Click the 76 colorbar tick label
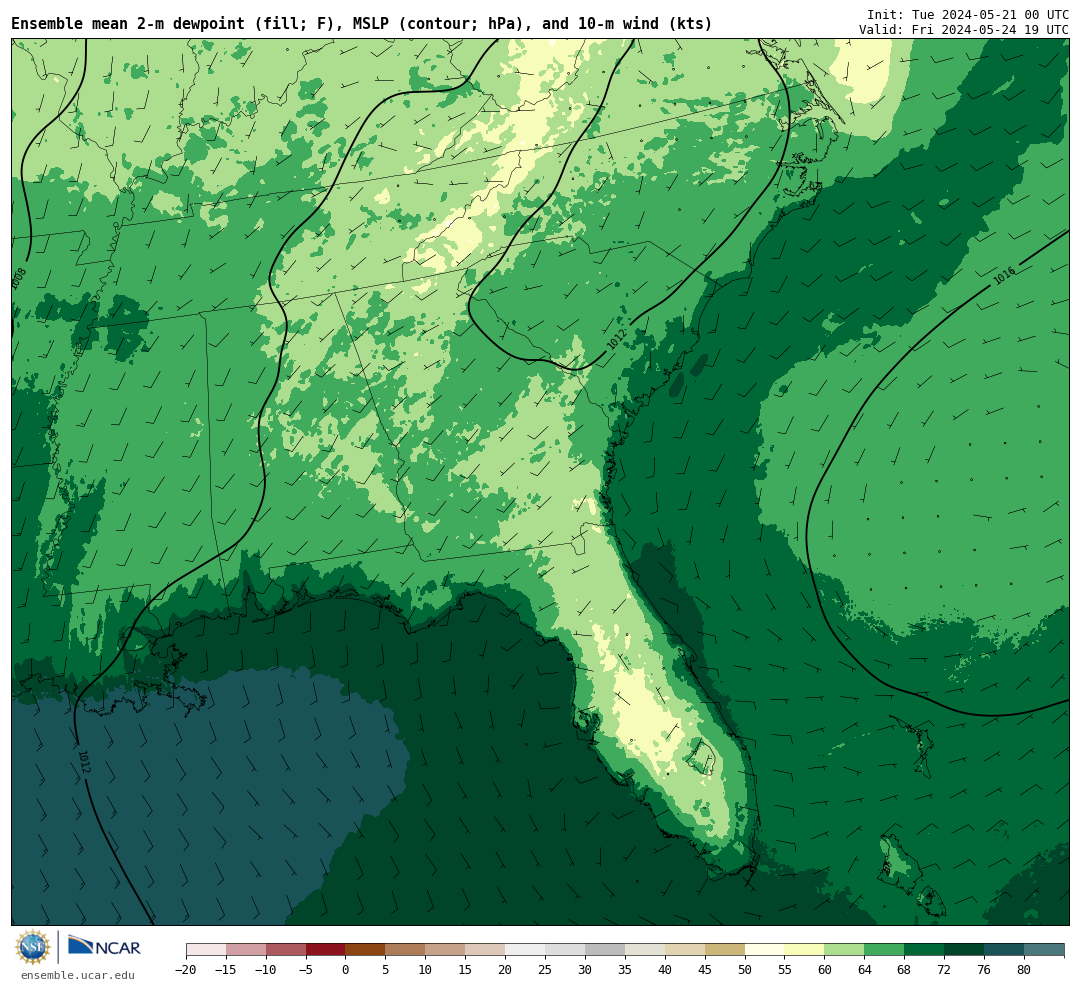The image size is (1080, 988). pos(985,970)
